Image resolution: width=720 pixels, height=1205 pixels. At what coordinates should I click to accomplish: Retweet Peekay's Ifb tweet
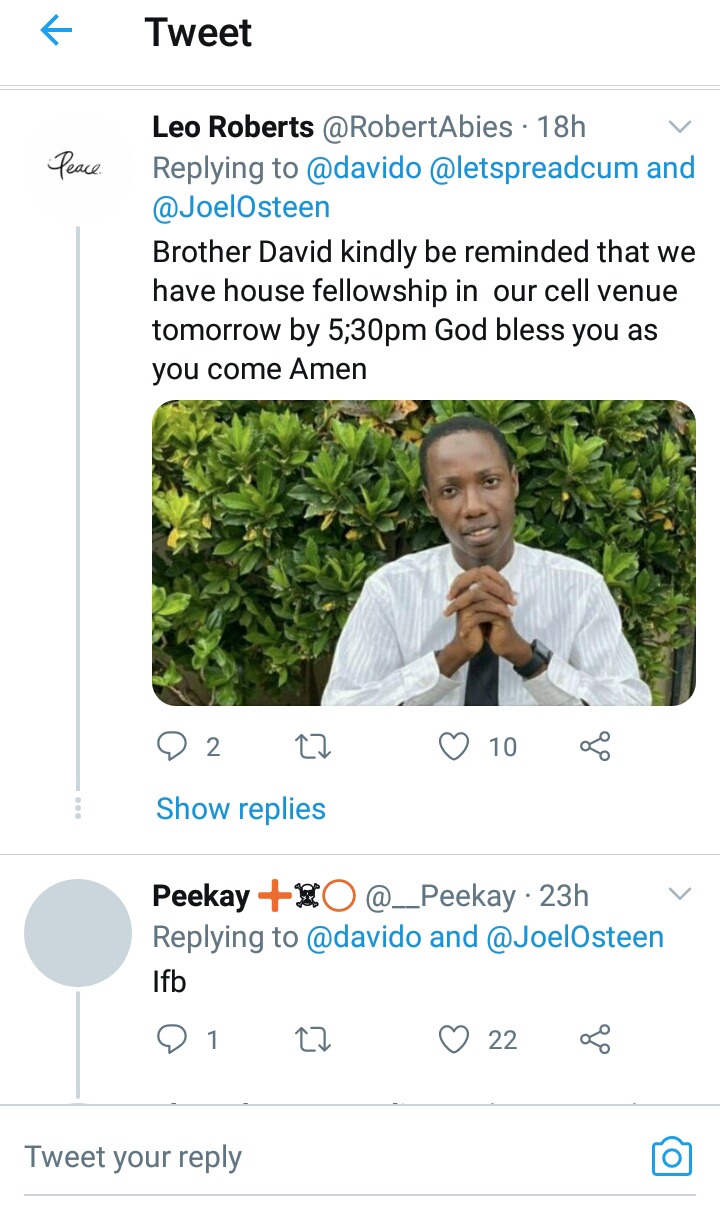315,1040
